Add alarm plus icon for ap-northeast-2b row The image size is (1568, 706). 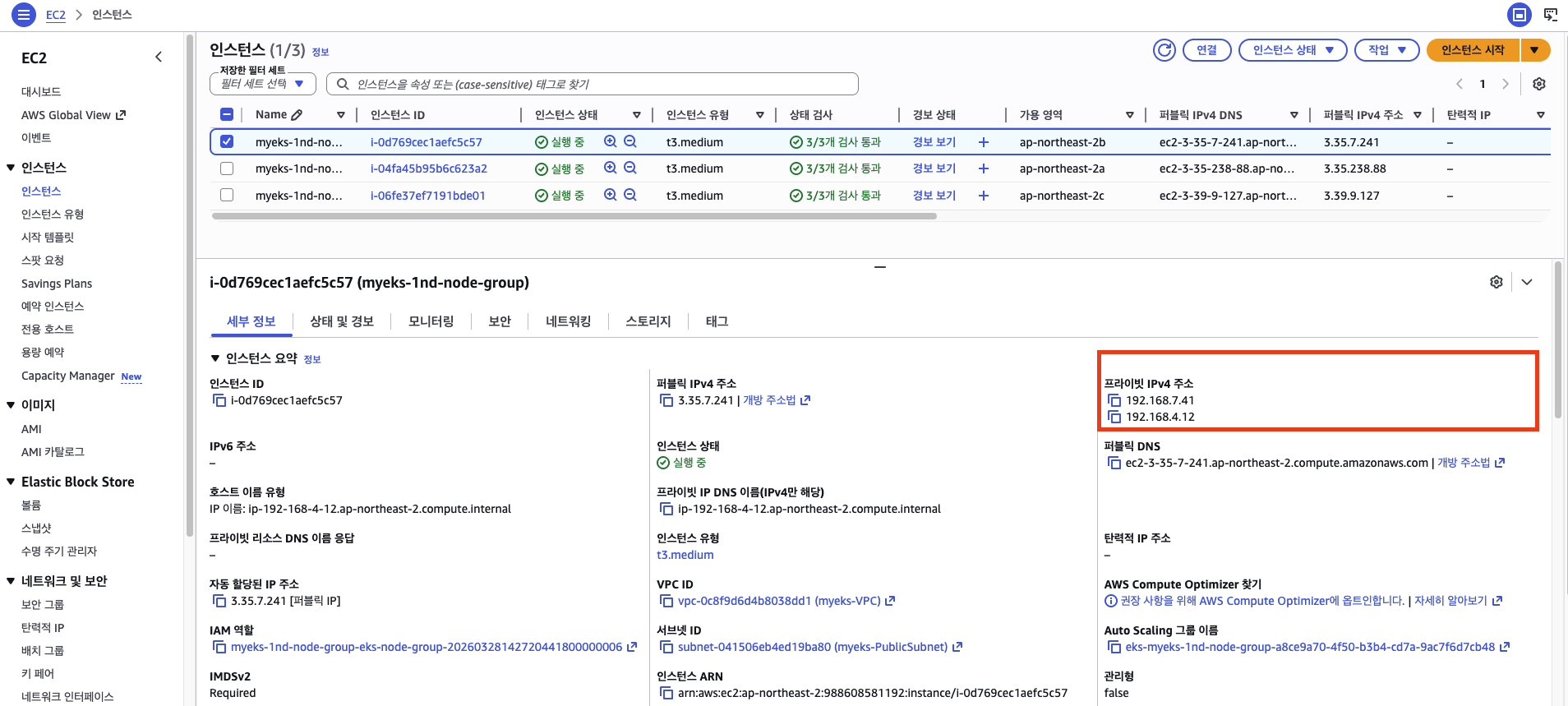click(x=983, y=142)
